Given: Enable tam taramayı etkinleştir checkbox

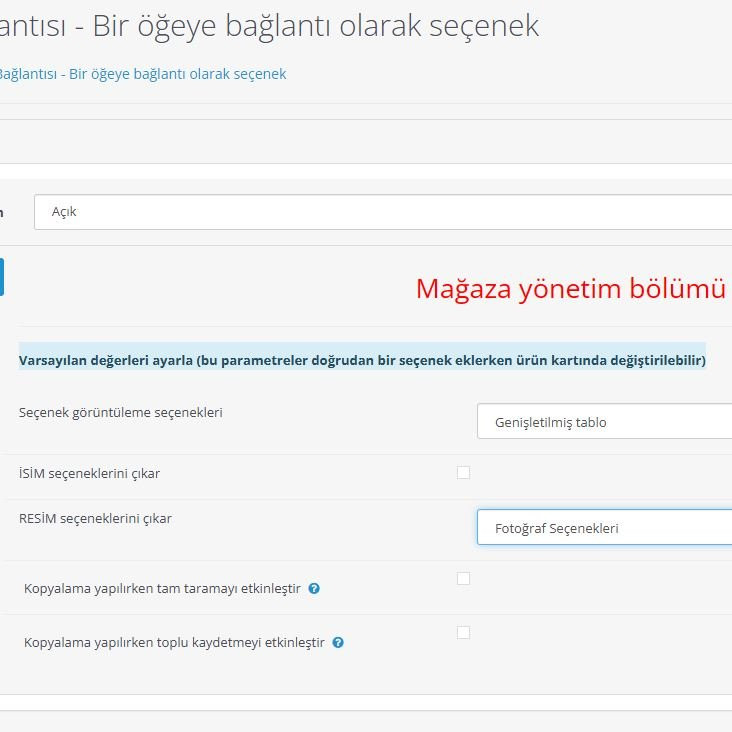Looking at the screenshot, I should pyautogui.click(x=464, y=578).
